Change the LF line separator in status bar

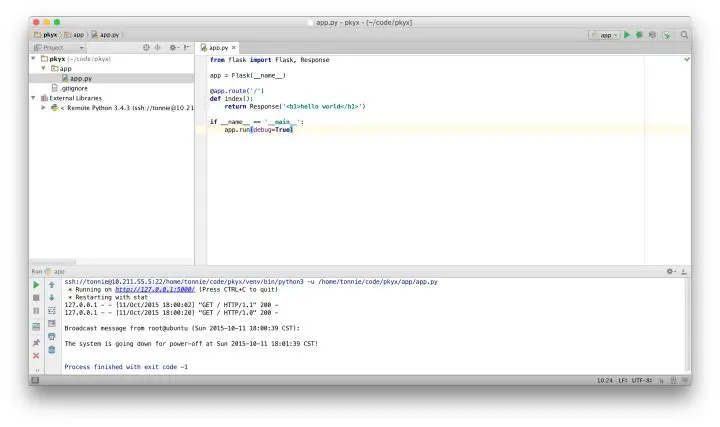point(623,381)
